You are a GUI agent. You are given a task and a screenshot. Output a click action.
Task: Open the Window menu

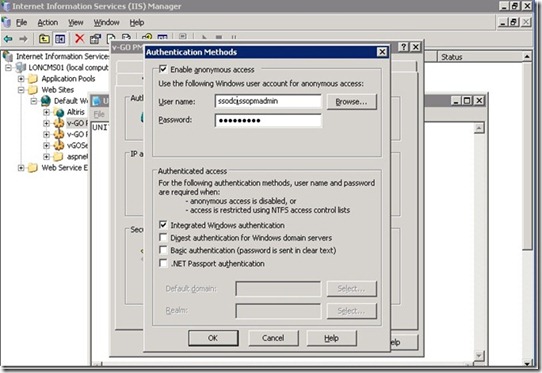[106, 22]
